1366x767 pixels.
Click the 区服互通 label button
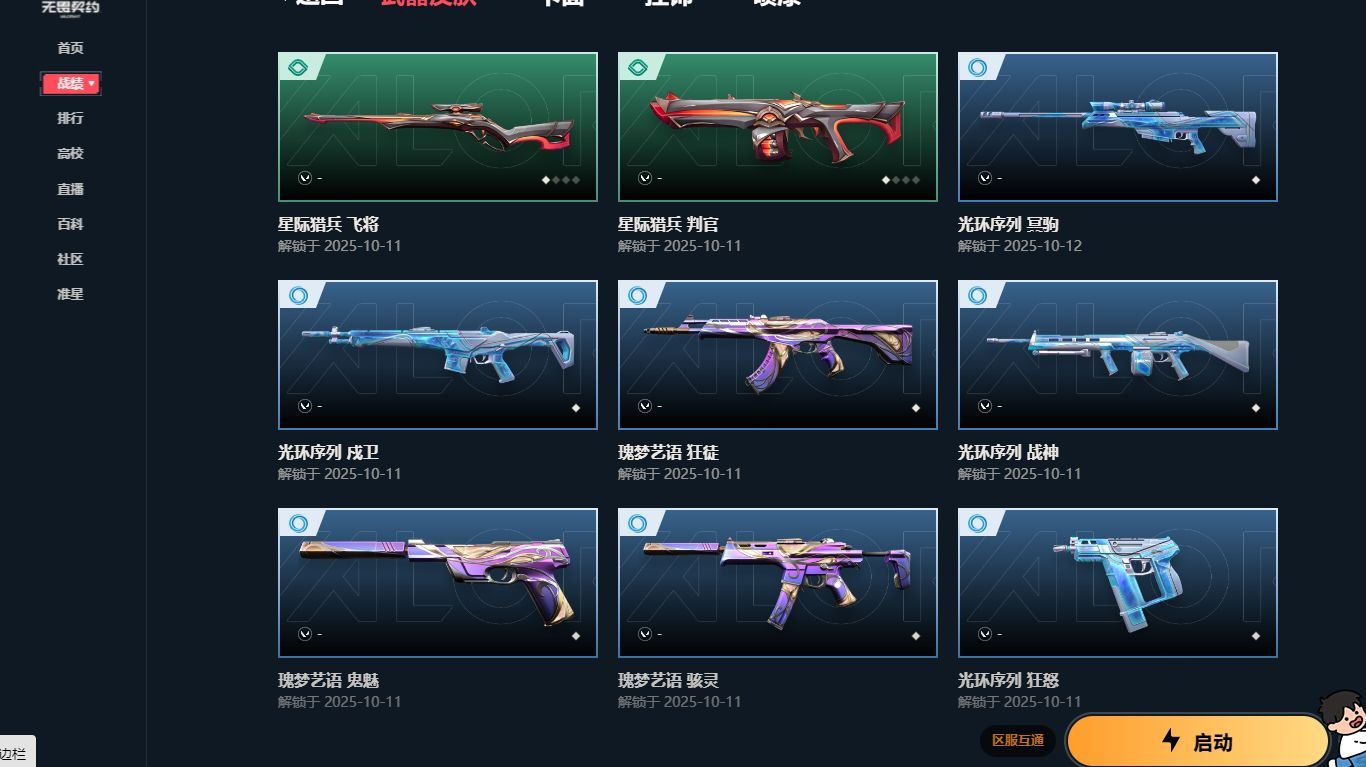pos(1018,740)
